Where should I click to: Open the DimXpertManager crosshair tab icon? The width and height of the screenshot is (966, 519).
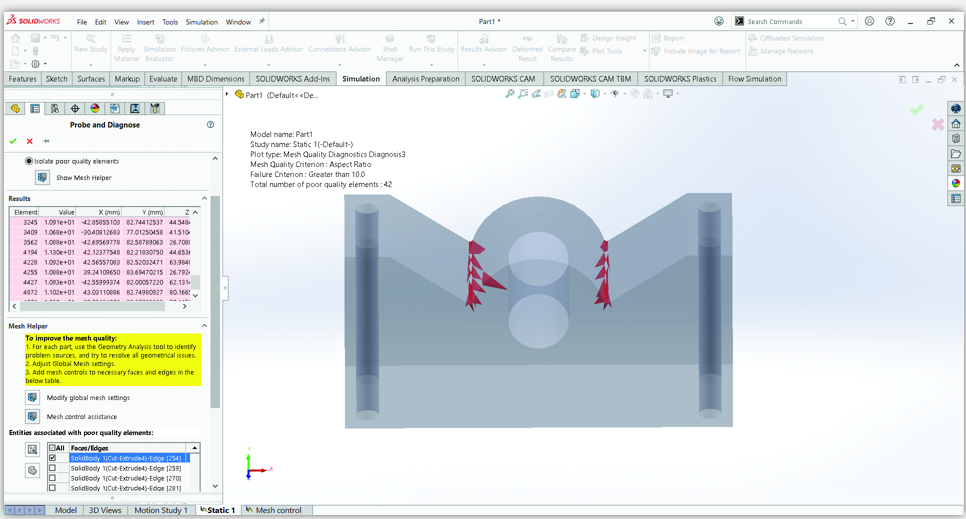[x=75, y=108]
